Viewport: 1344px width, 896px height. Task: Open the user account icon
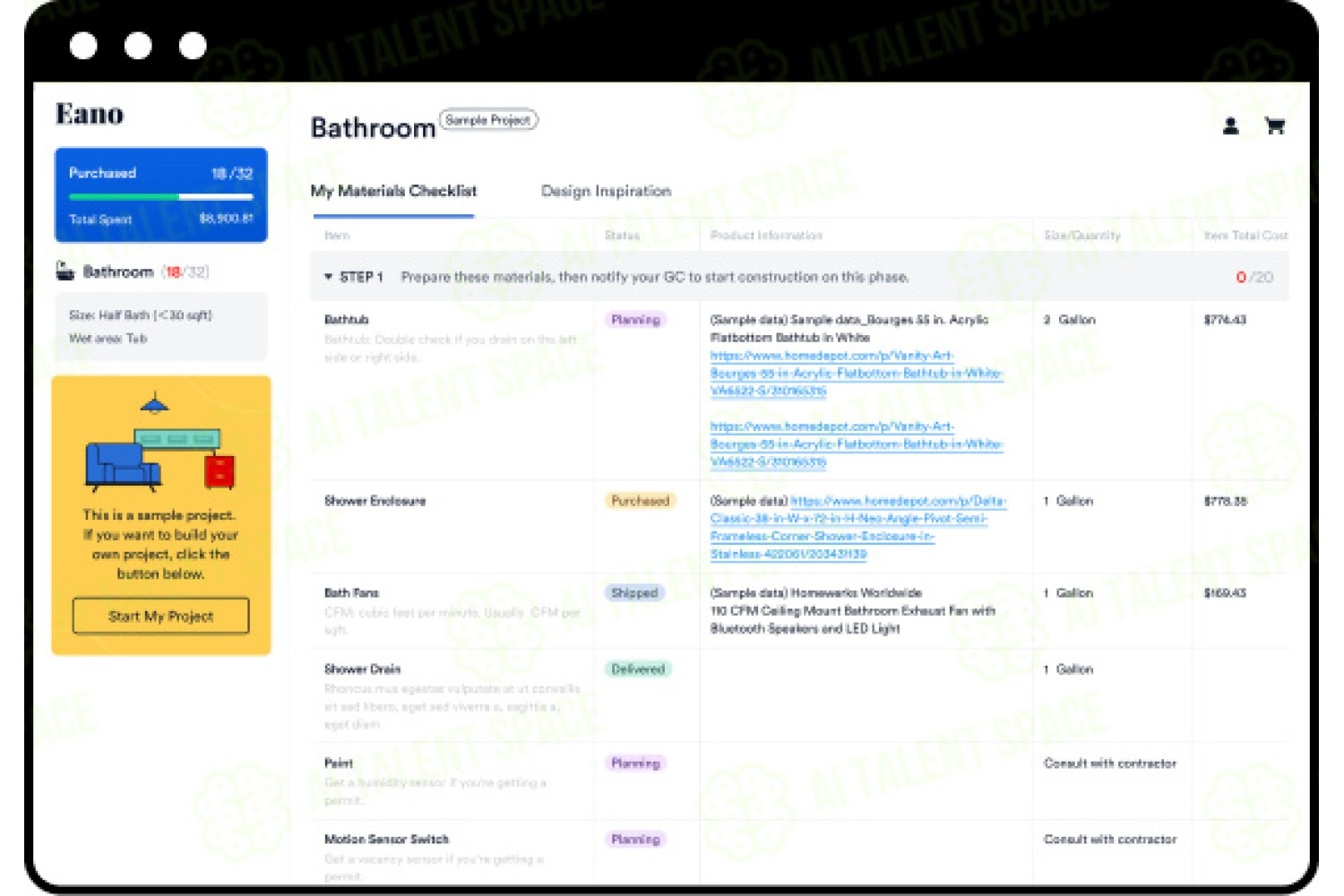pyautogui.click(x=1230, y=126)
